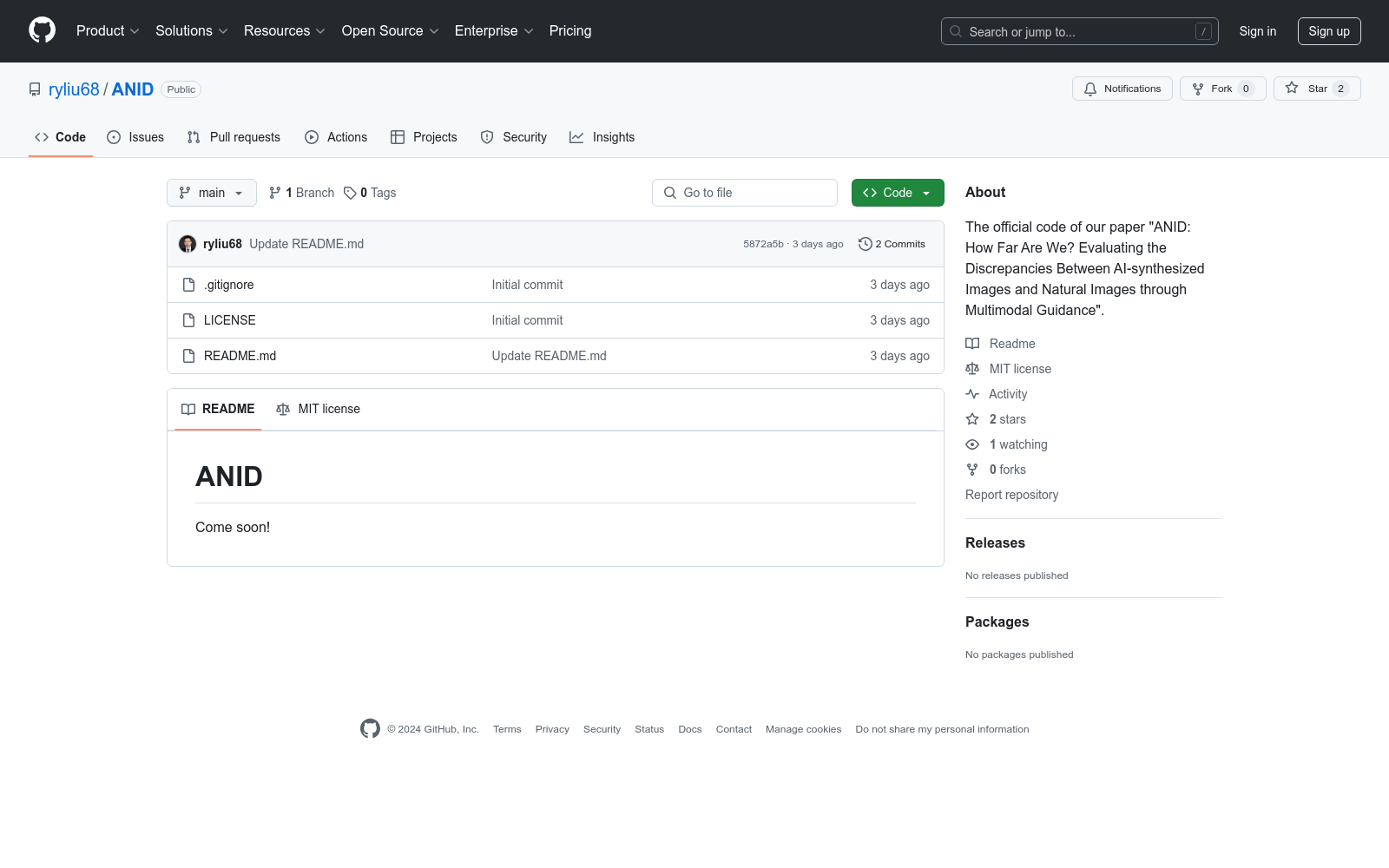Click the bell icon in Notifications

pyautogui.click(x=1090, y=89)
